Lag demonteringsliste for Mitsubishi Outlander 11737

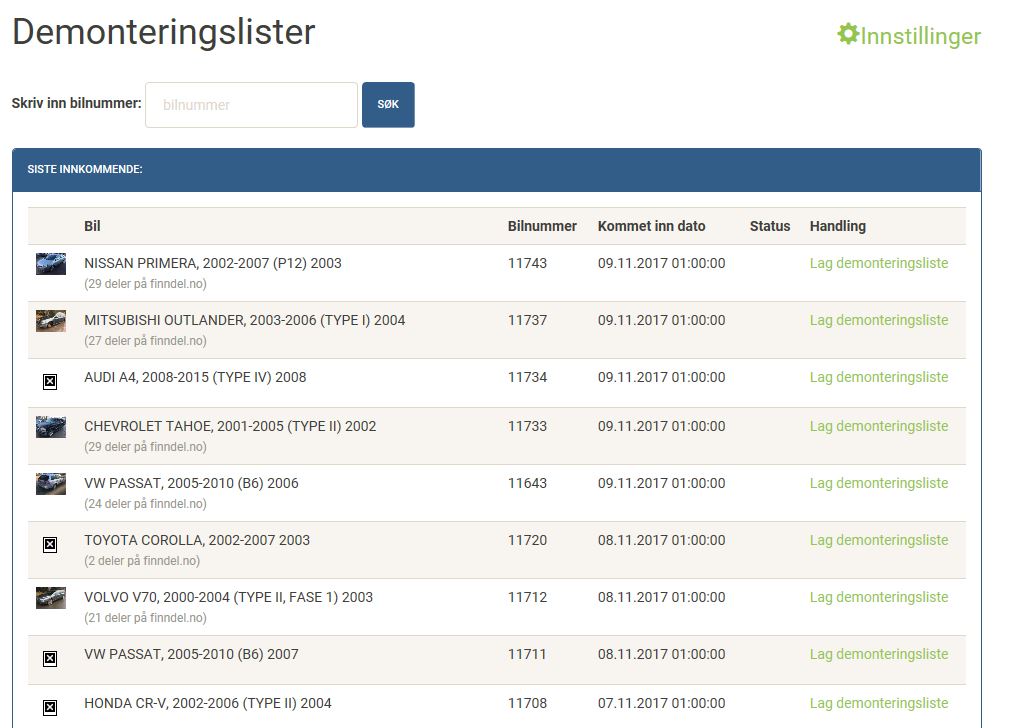[x=878, y=320]
